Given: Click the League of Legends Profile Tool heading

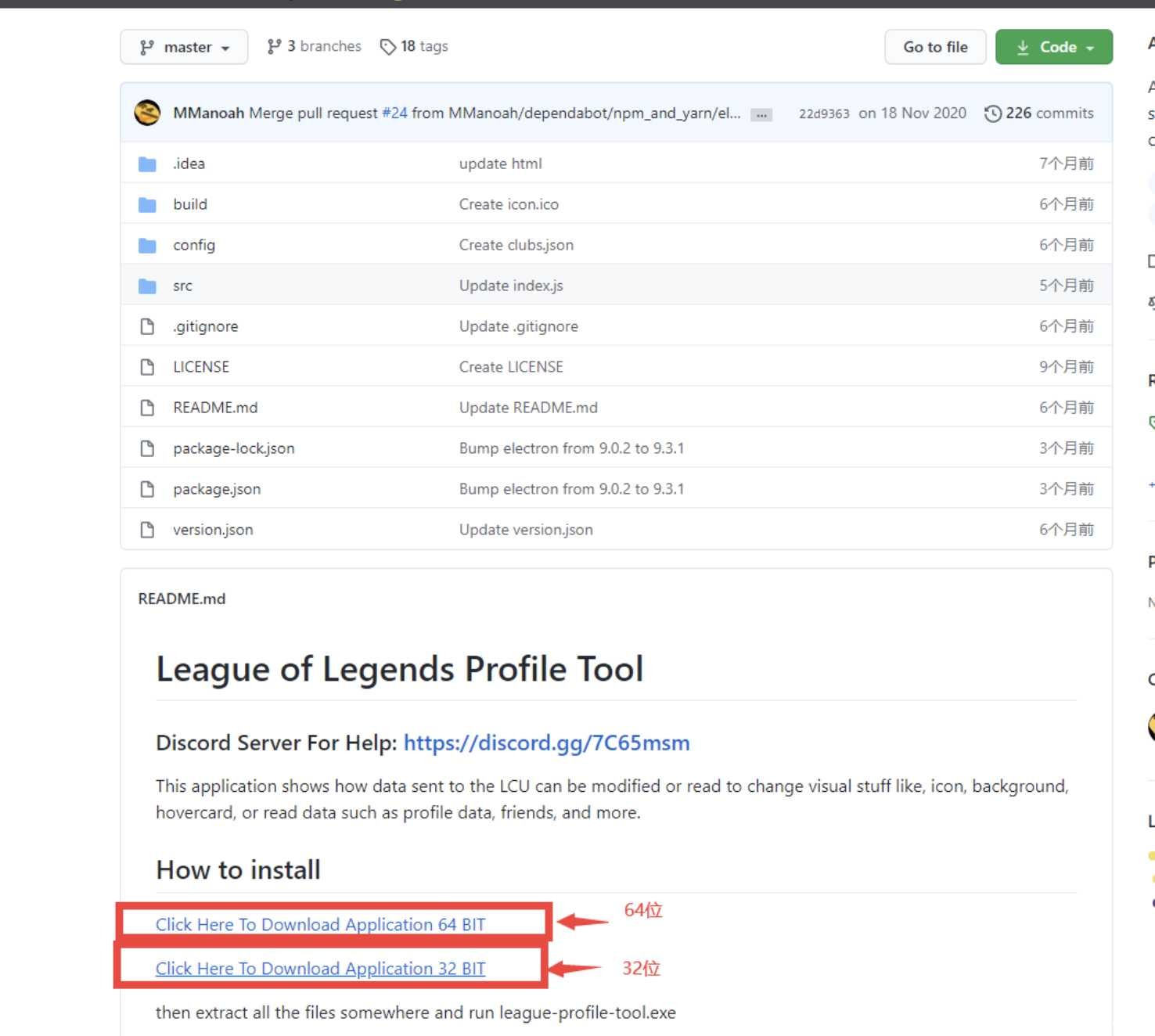Looking at the screenshot, I should click(x=400, y=669).
